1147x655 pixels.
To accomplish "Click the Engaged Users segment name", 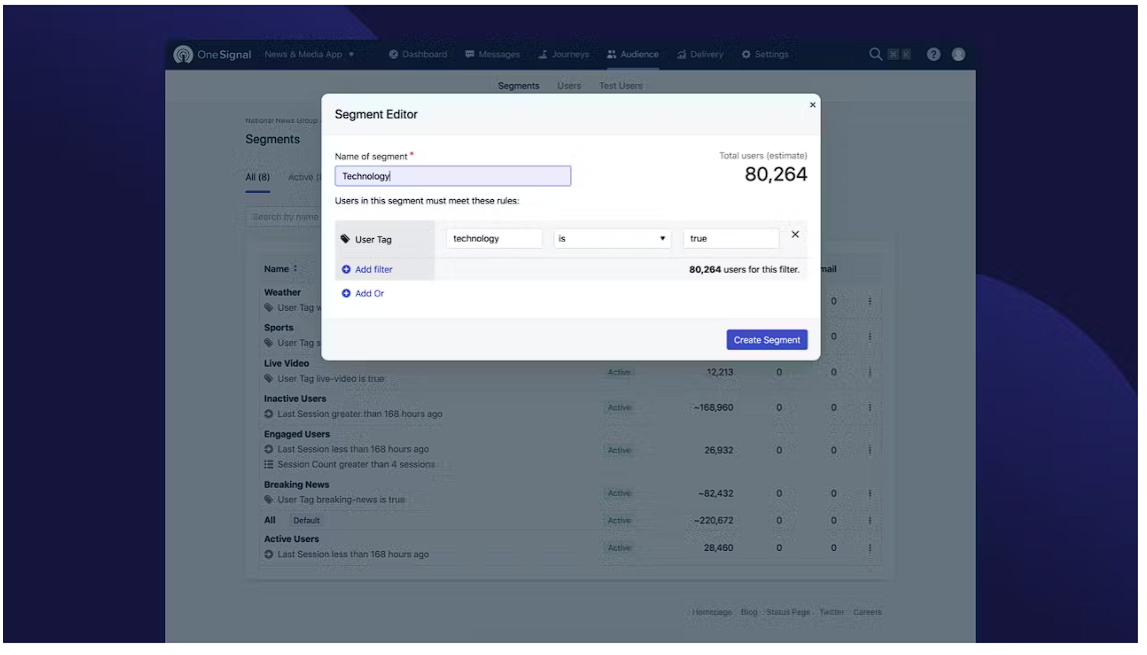I will tap(298, 435).
